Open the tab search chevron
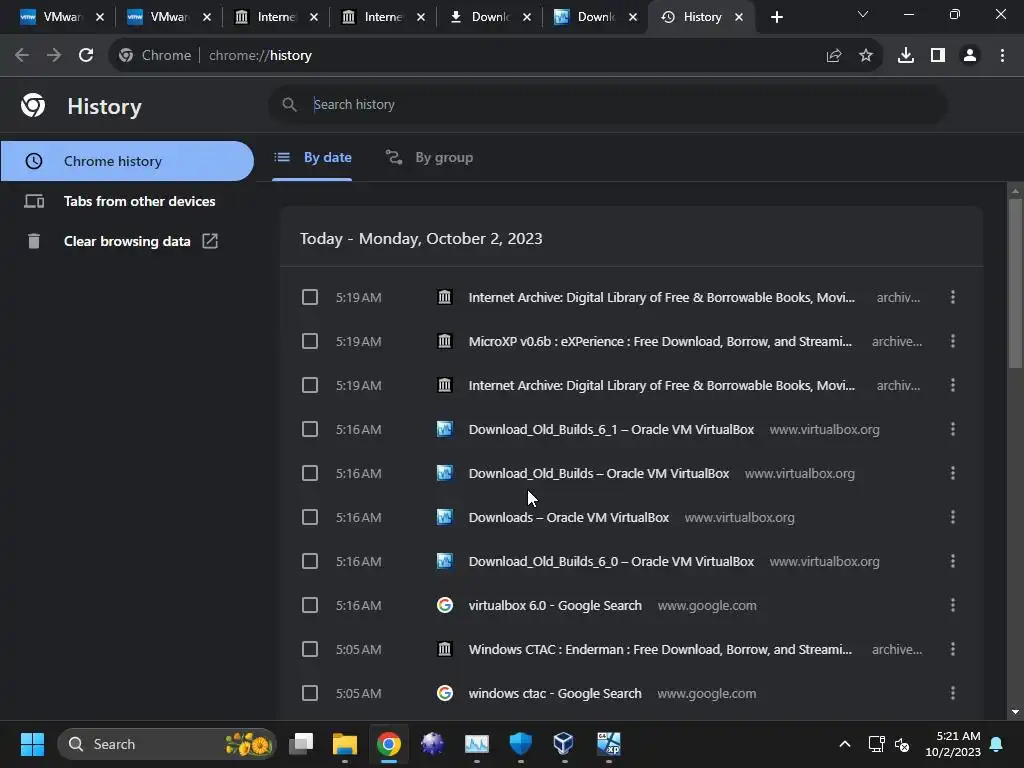Image resolution: width=1024 pixels, height=768 pixels. pos(863,14)
